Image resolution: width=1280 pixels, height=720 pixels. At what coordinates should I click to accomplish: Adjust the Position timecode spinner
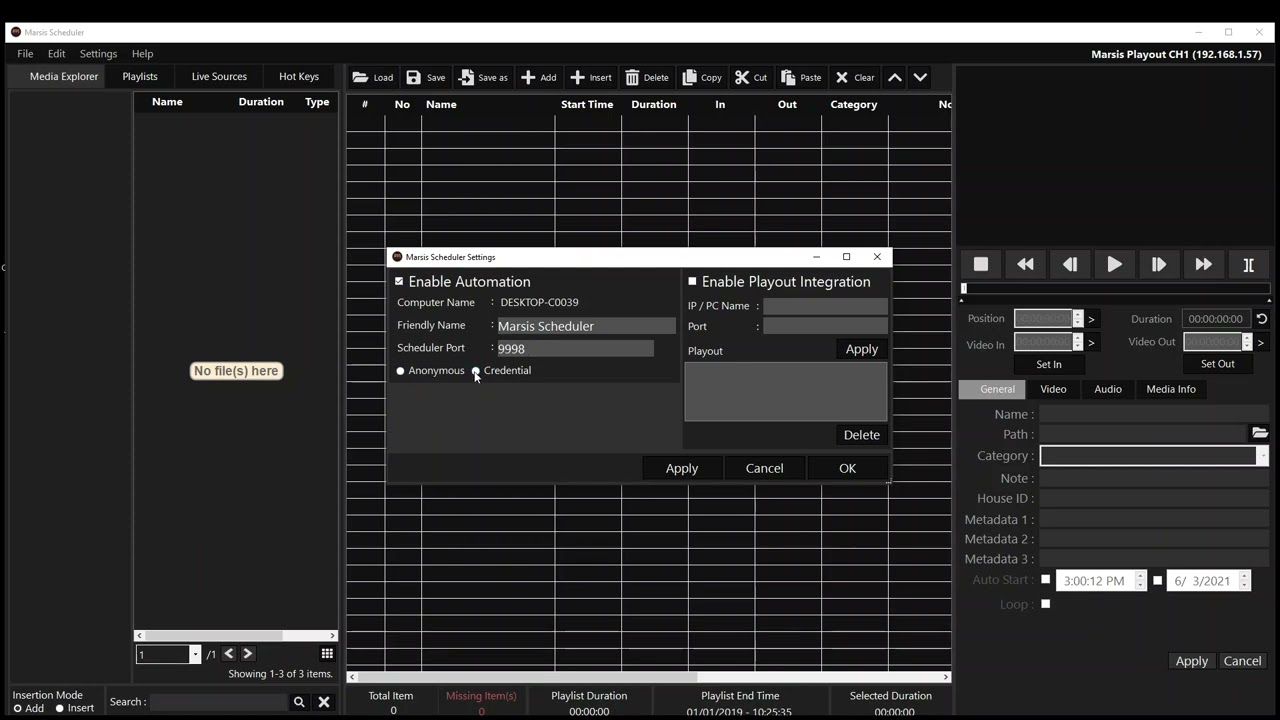(x=1078, y=319)
